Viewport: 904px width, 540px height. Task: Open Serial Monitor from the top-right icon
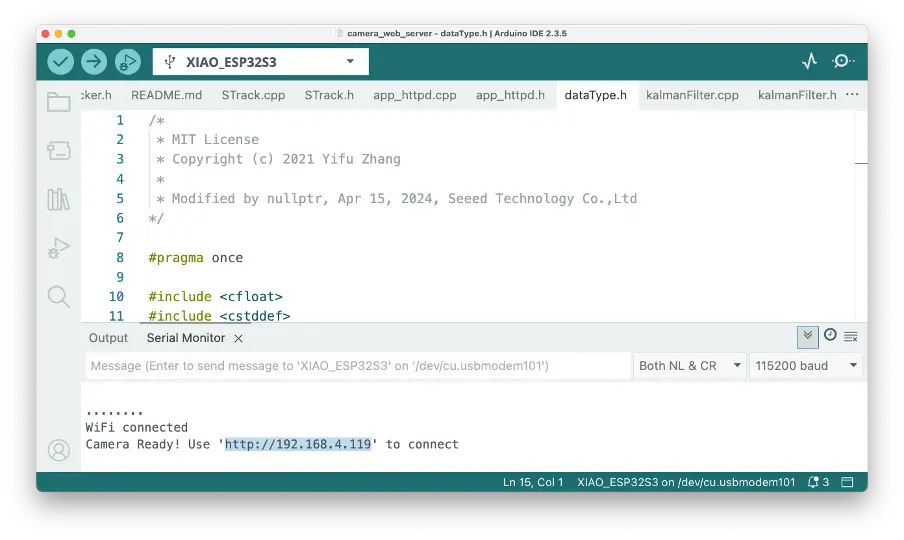click(842, 62)
